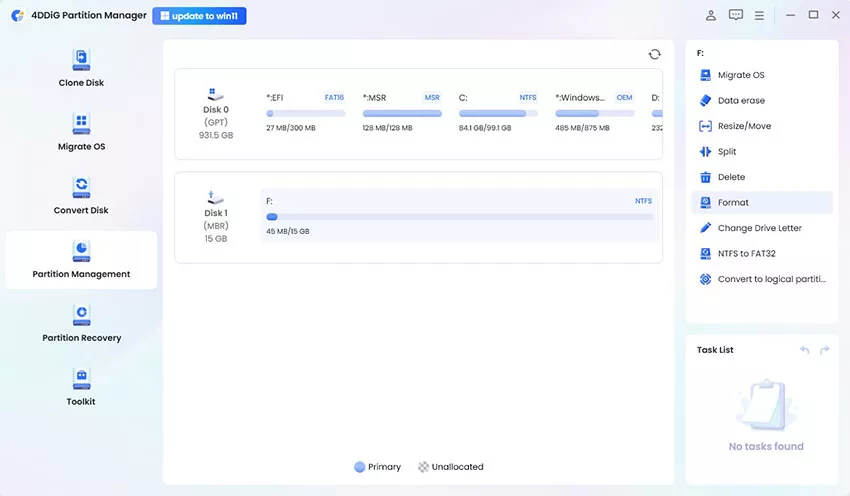The image size is (850, 496).
Task: Click the undo arrow in Task List
Action: [x=804, y=350]
